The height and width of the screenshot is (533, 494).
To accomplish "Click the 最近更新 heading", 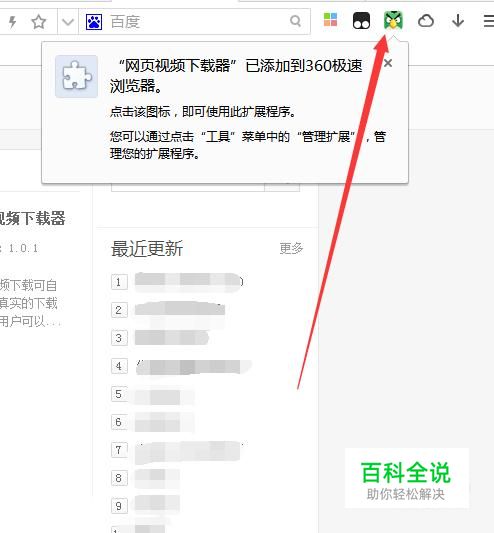I will 147,248.
